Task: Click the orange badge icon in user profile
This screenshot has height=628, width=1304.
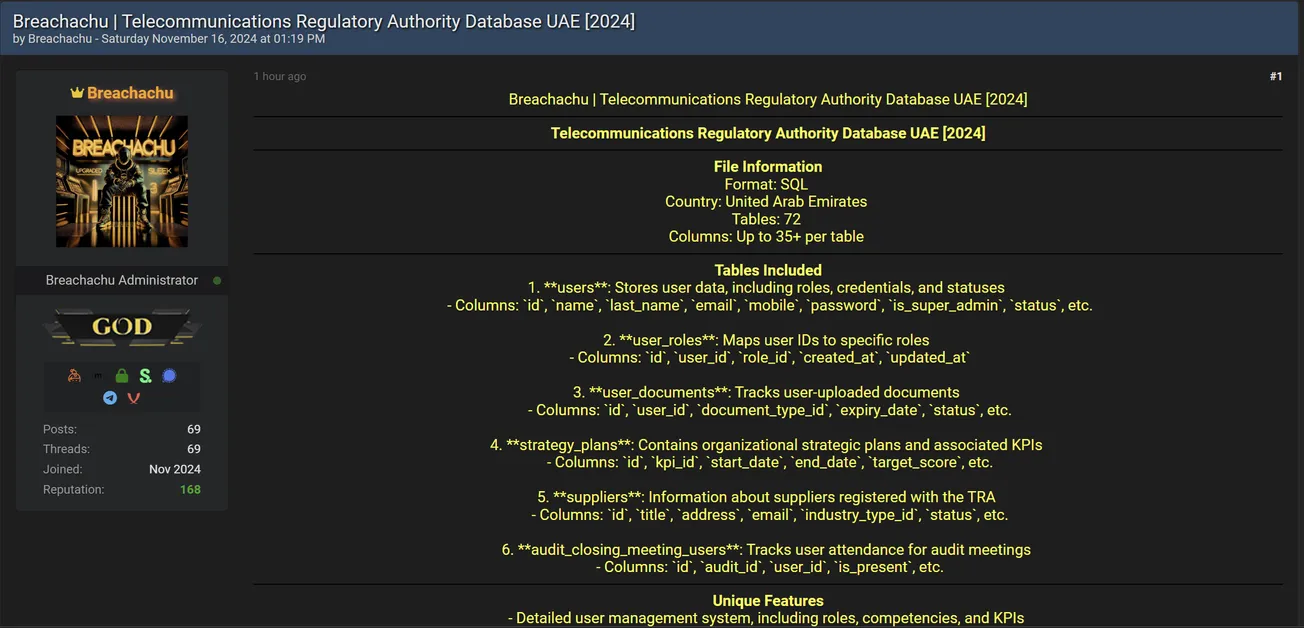Action: (75, 375)
